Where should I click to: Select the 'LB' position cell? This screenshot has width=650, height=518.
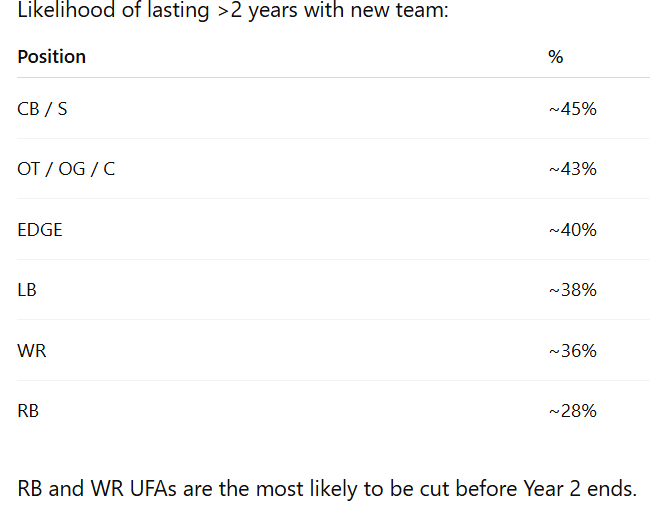[27, 290]
